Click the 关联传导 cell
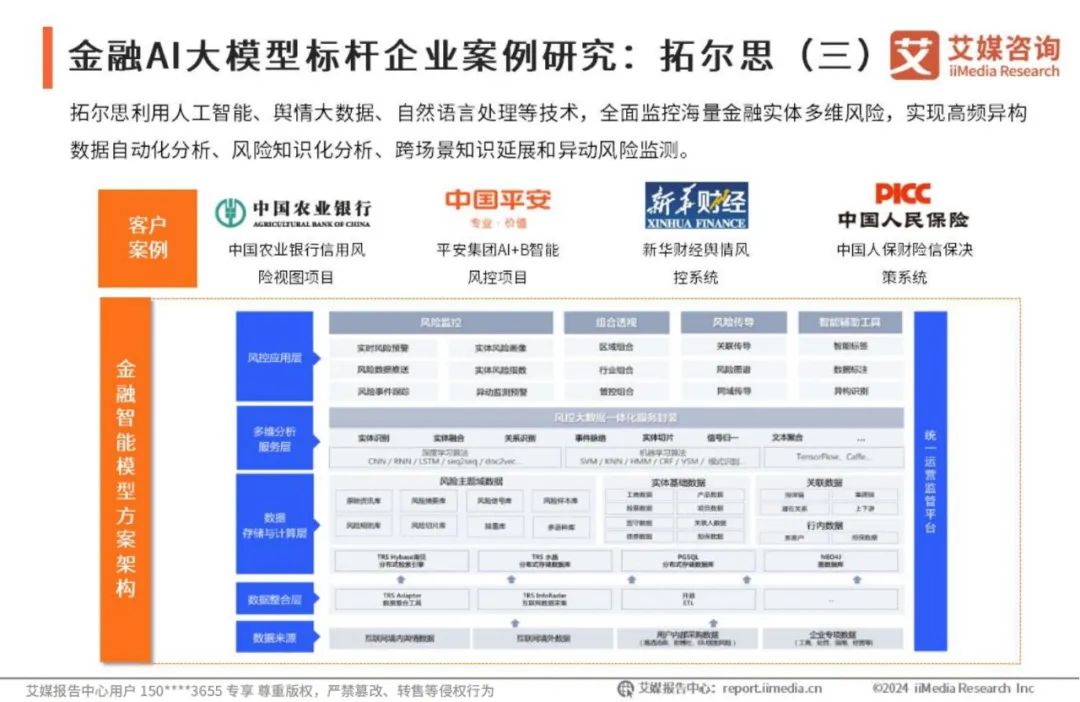The height and width of the screenshot is (702, 1080). pyautogui.click(x=734, y=347)
